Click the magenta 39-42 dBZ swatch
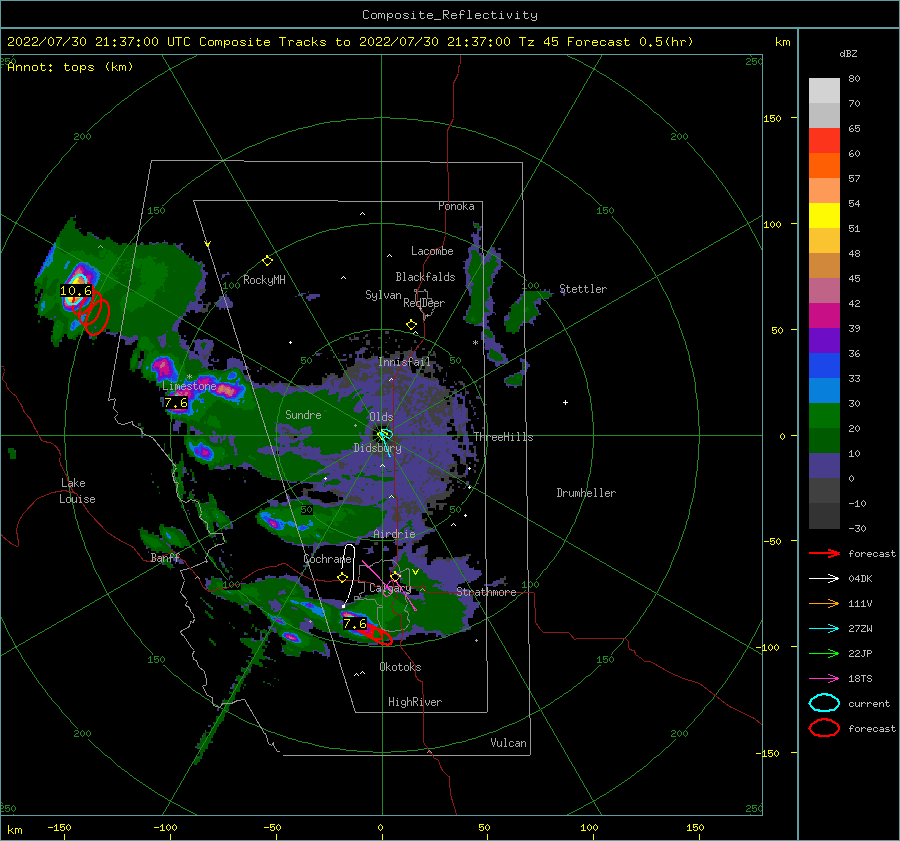 [x=824, y=316]
